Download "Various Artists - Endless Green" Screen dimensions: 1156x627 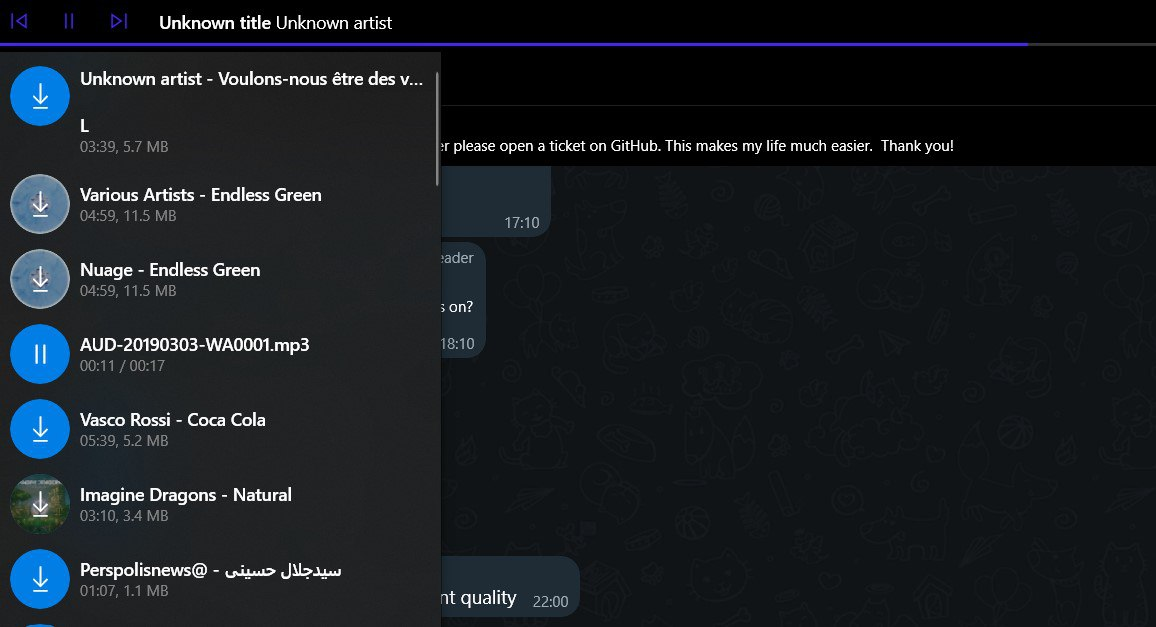click(40, 204)
